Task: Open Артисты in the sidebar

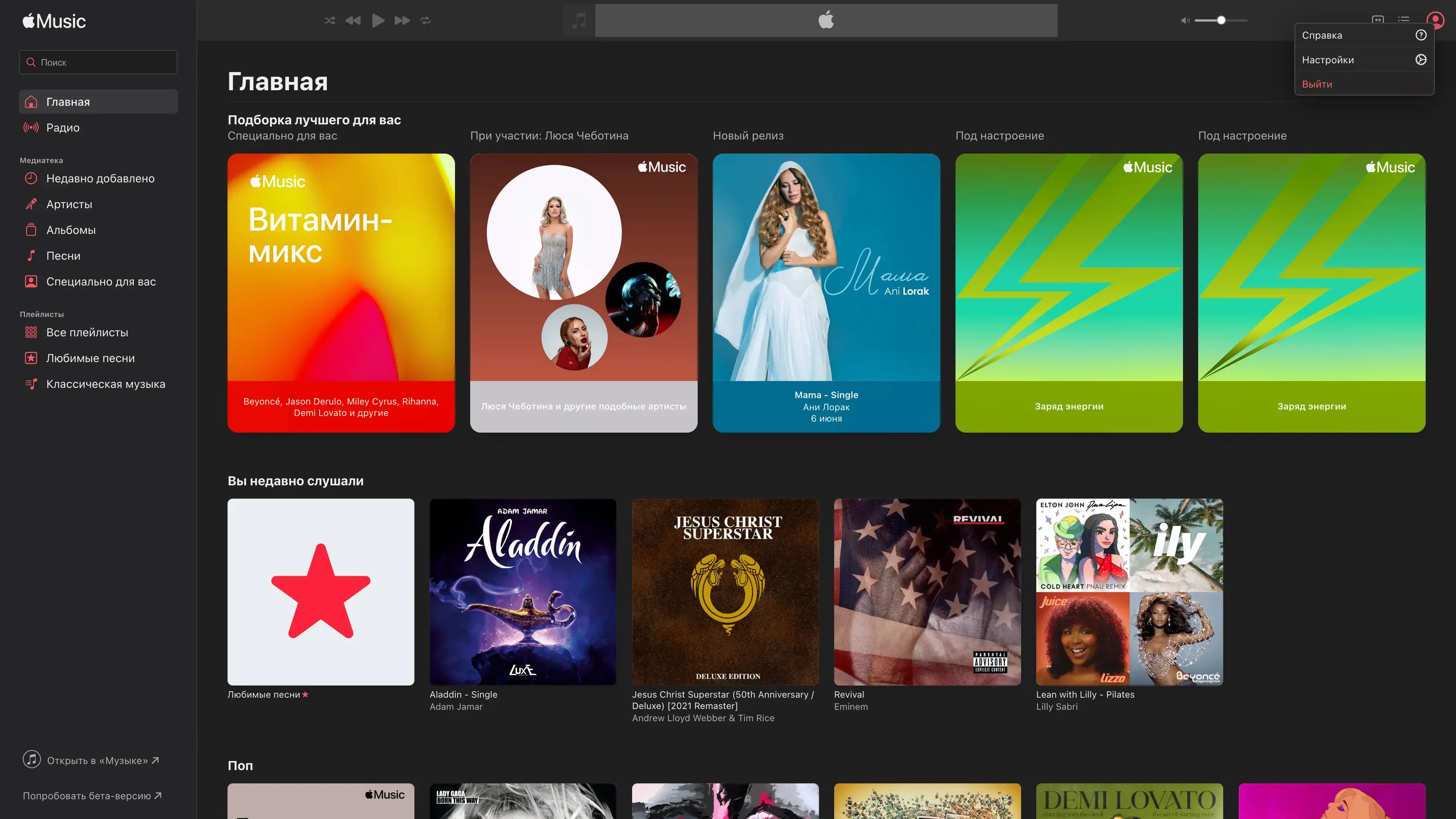Action: coord(69,204)
